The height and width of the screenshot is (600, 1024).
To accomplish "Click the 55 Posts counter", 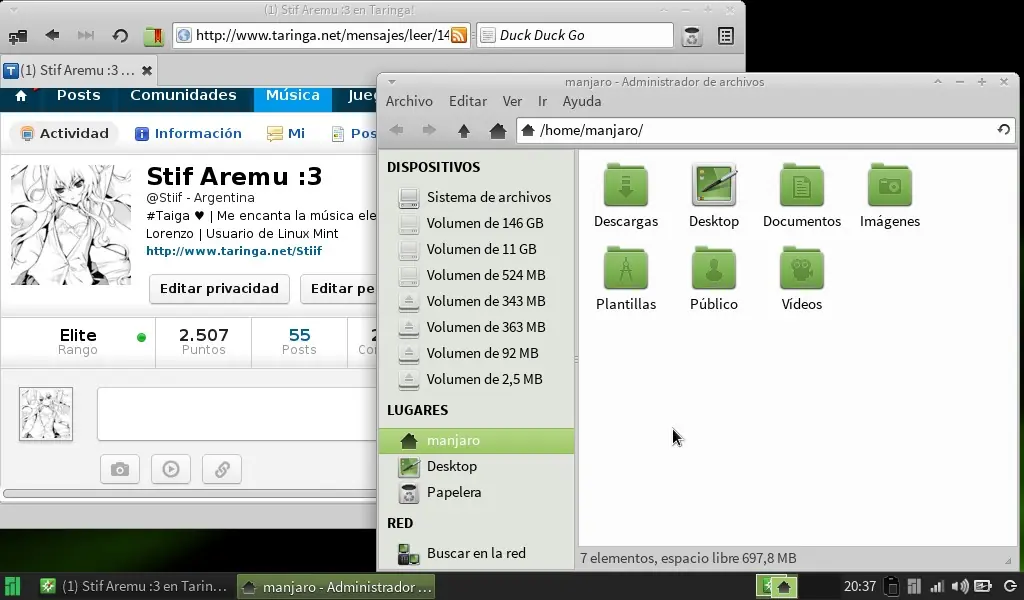I will coord(299,342).
